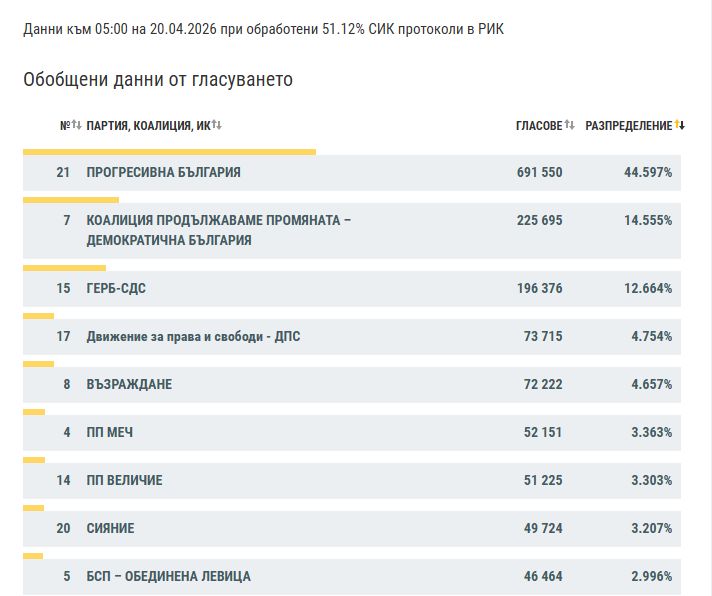Click the yellow result bar above ГЕРБ-СДС
712x596 pixels.
(64, 268)
